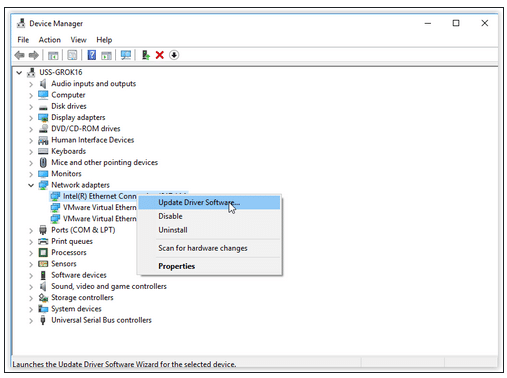This screenshot has height=378, width=507.
Task: Click the Properties toolbar icon
Action: 72,55
